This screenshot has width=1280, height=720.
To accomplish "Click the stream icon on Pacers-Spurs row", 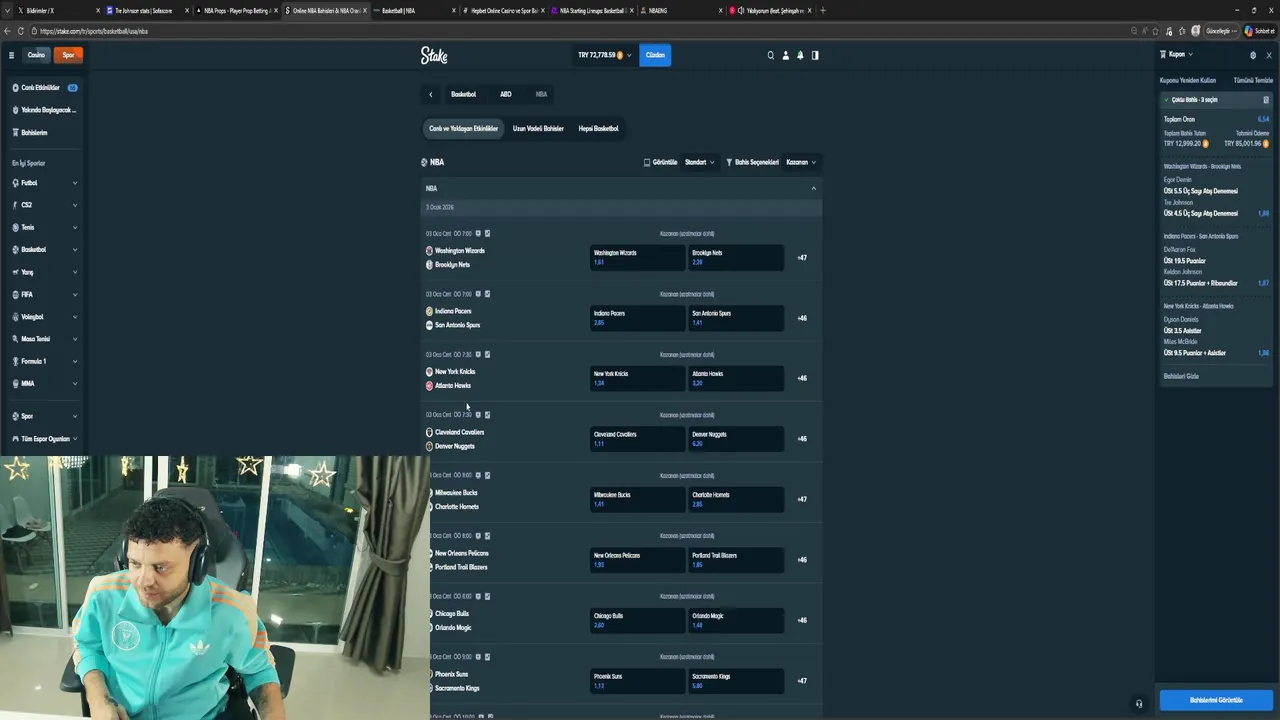I will (x=478, y=294).
